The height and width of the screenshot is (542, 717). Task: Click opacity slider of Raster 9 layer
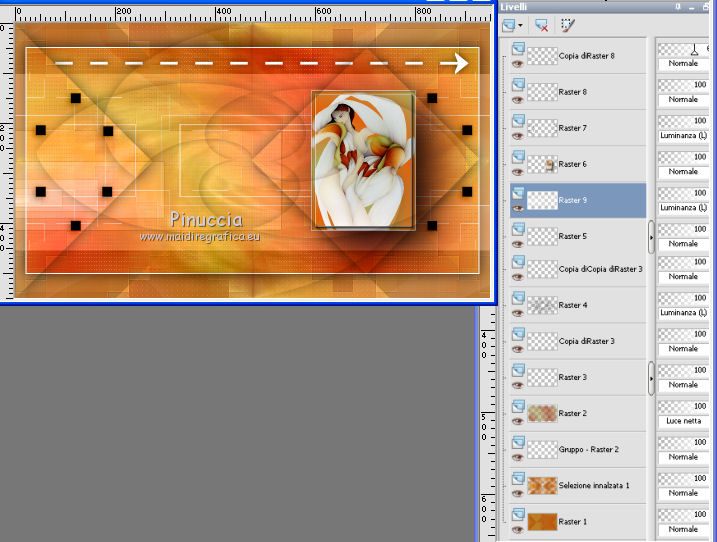click(684, 193)
